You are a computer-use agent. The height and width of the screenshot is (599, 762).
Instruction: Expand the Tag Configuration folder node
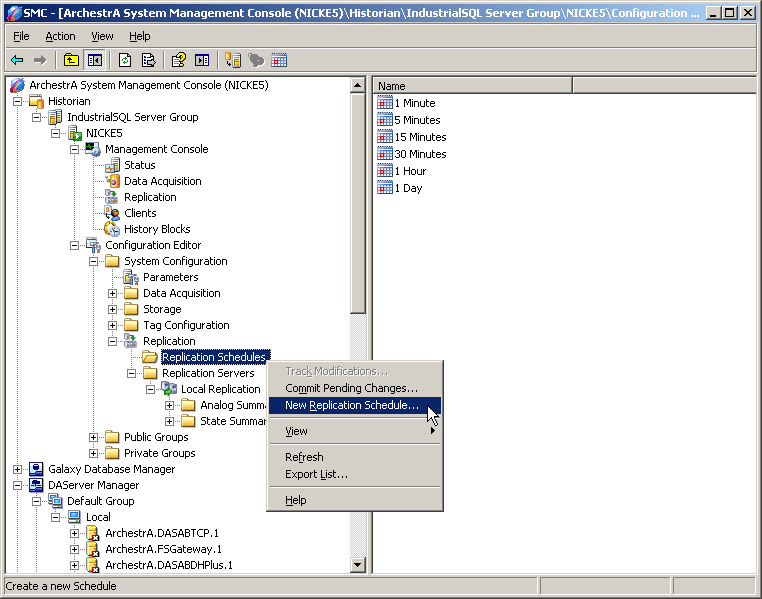[x=112, y=325]
